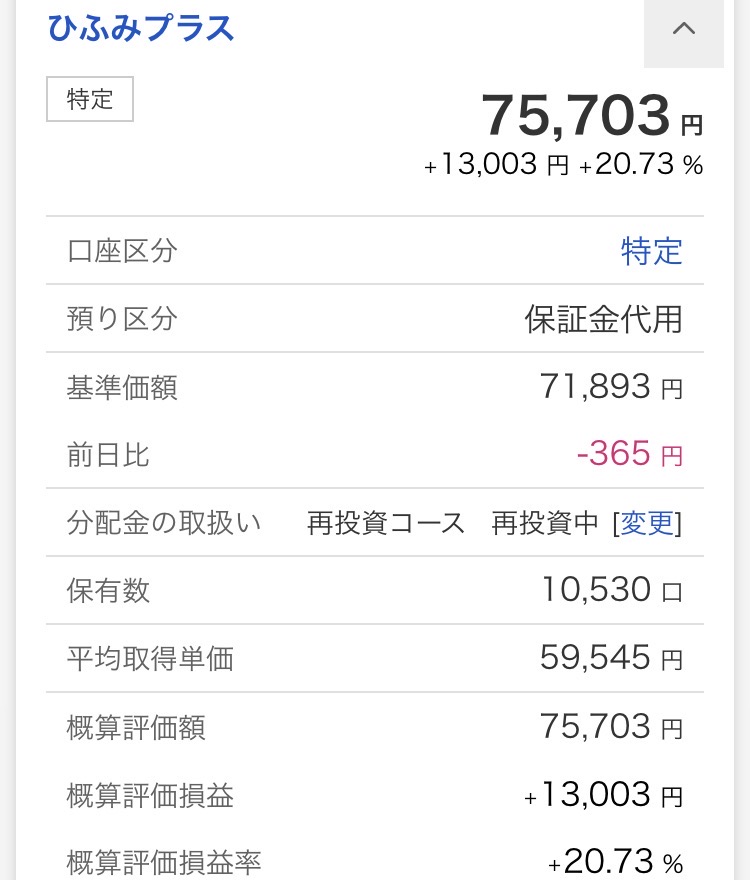Click the boxed 特定 badge under the fund name
The image size is (750, 880).
(x=90, y=100)
